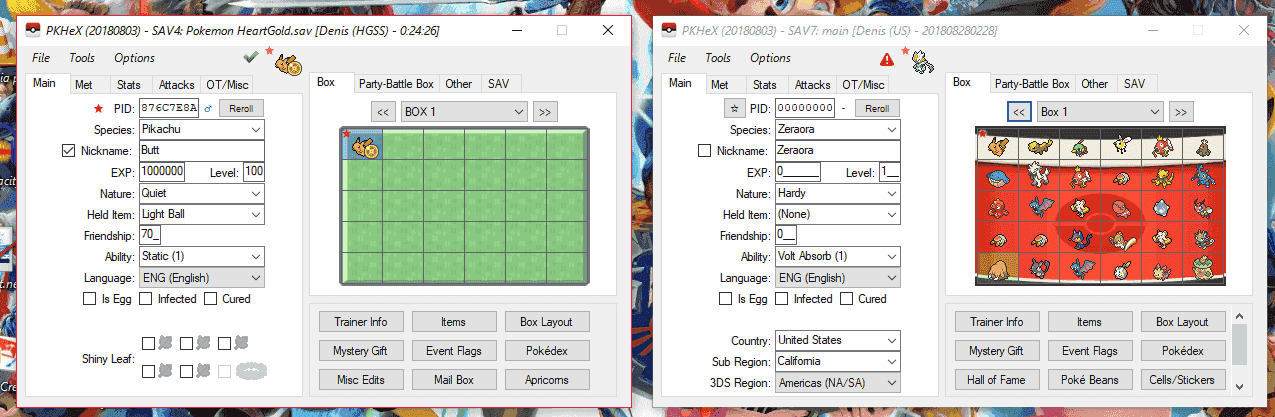Open the Country dropdown showing United States

click(837, 340)
